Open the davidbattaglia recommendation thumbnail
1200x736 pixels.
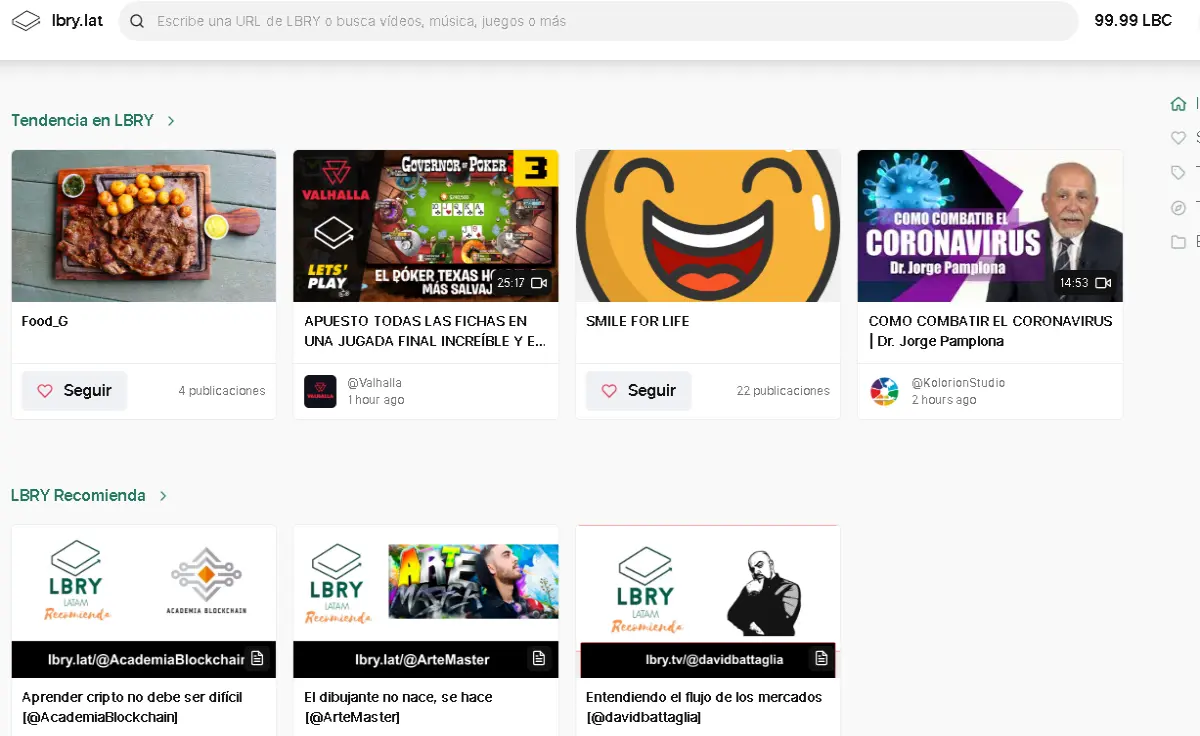point(707,601)
